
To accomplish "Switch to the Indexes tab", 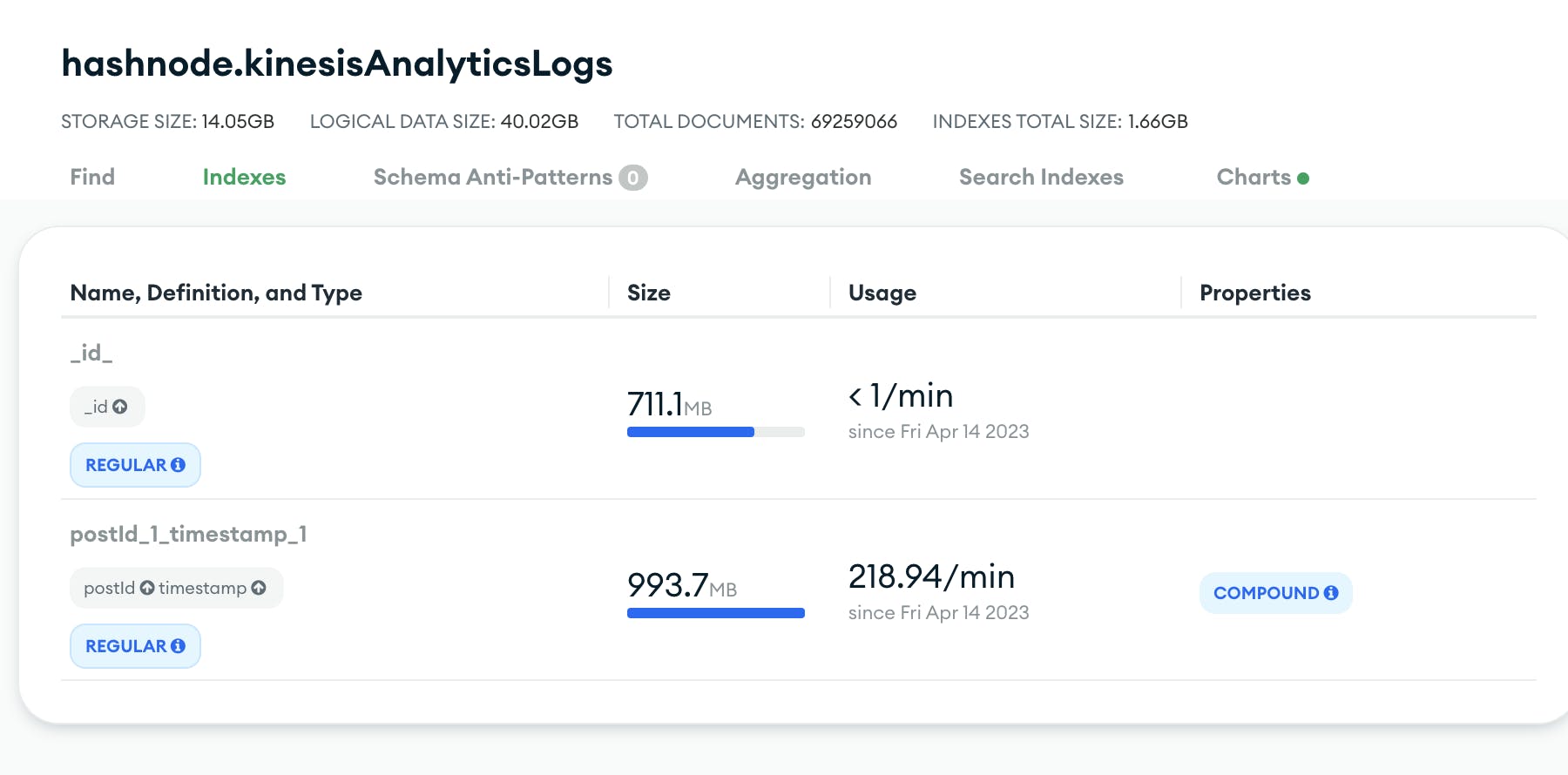I will 244,177.
